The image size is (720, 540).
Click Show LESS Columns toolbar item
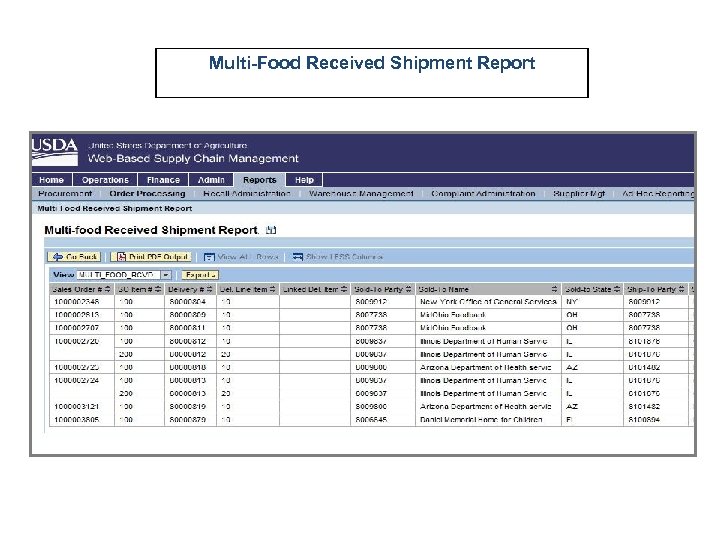pos(338,257)
